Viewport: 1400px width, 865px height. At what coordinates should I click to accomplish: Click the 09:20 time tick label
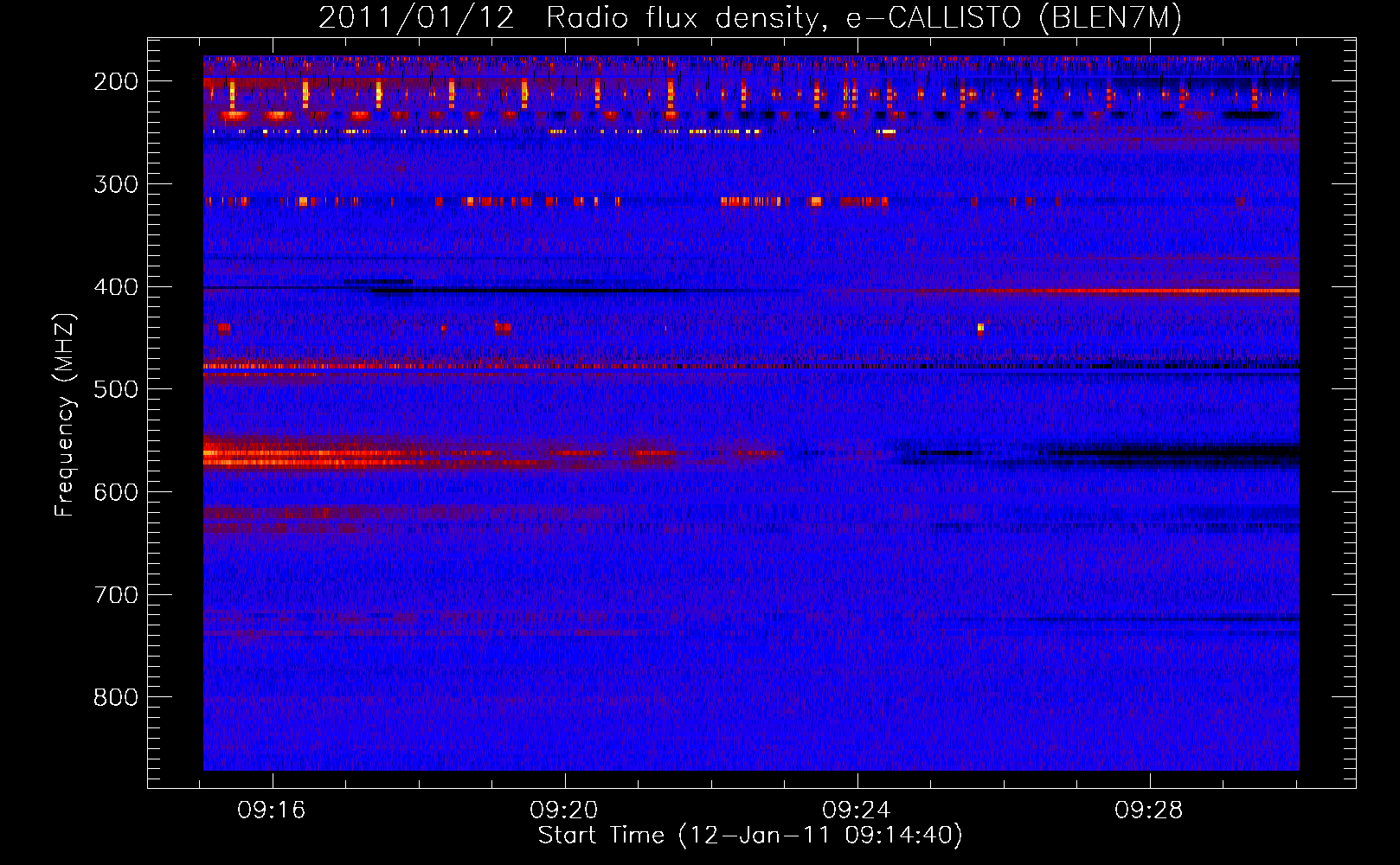[x=564, y=811]
